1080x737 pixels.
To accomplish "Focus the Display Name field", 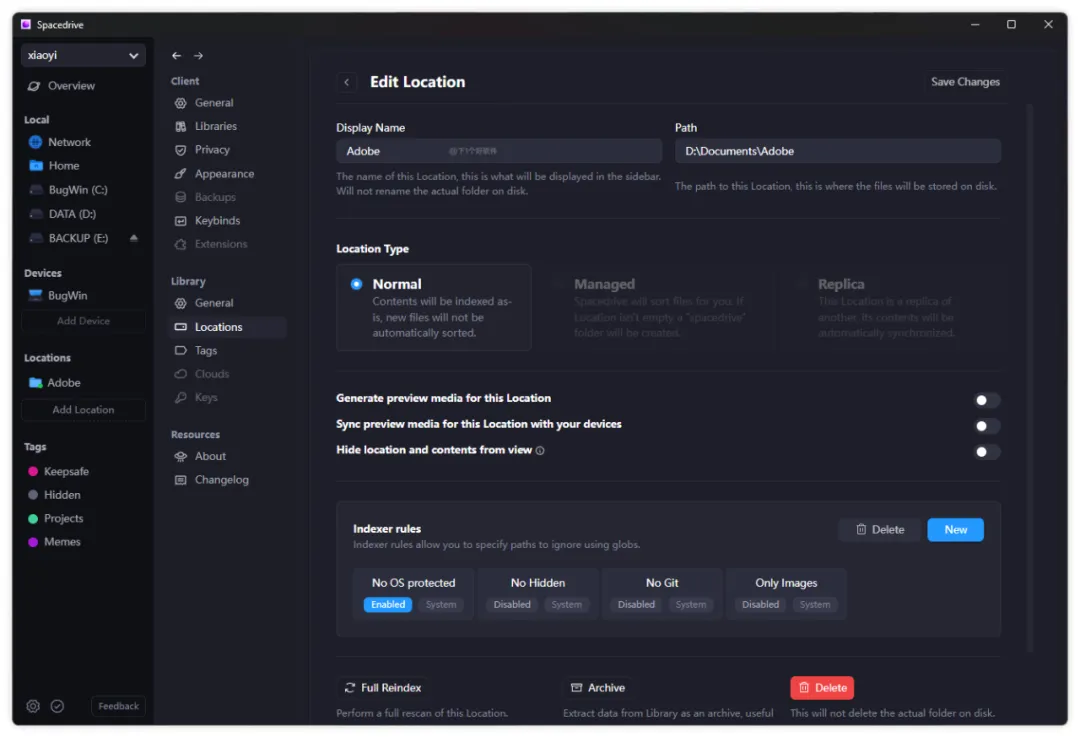I will (499, 151).
